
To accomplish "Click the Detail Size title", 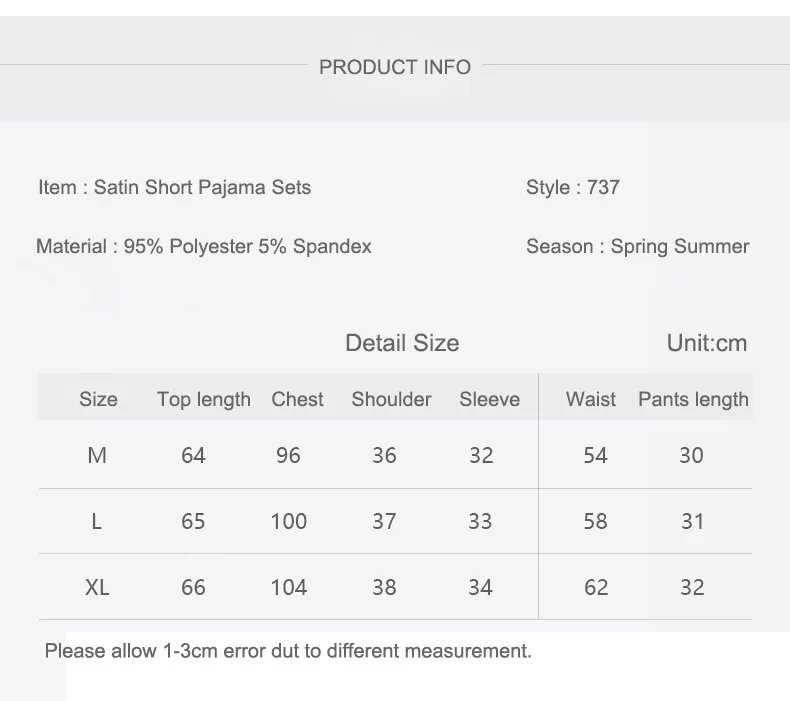I will coord(402,343).
